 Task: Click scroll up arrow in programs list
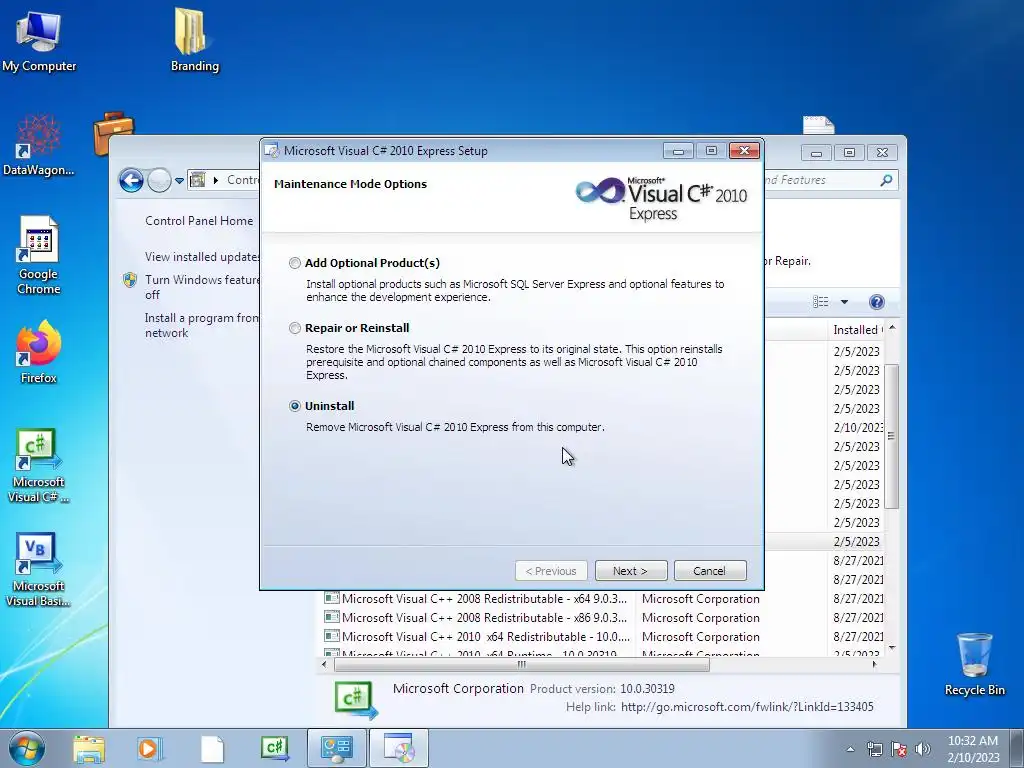892,327
